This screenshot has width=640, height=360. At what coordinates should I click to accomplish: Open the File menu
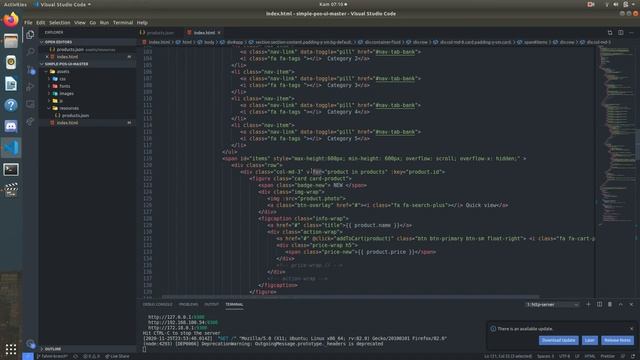[x=28, y=22]
